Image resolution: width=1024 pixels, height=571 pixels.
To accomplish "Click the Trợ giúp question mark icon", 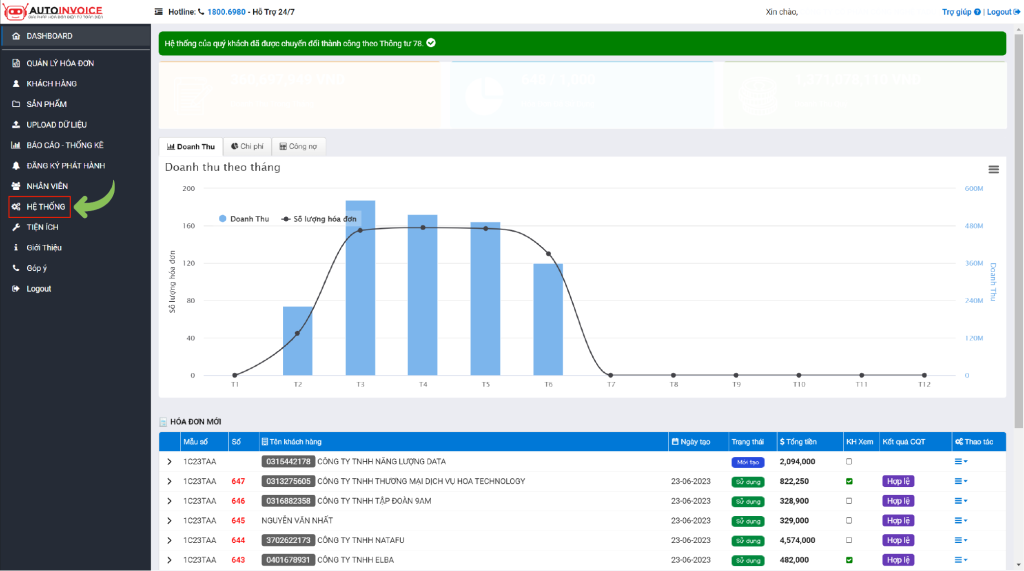I will (977, 12).
